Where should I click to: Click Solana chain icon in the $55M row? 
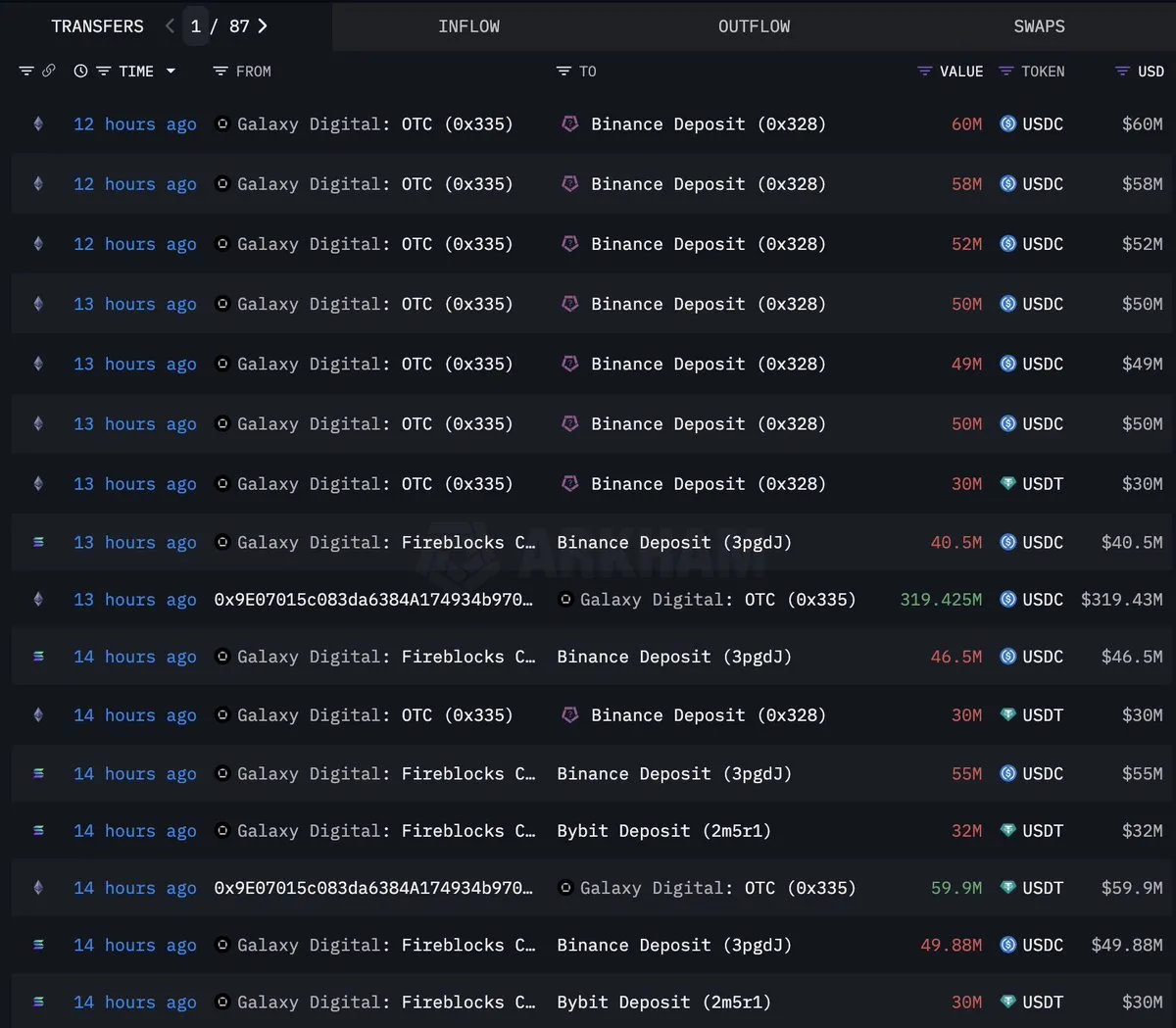(38, 773)
